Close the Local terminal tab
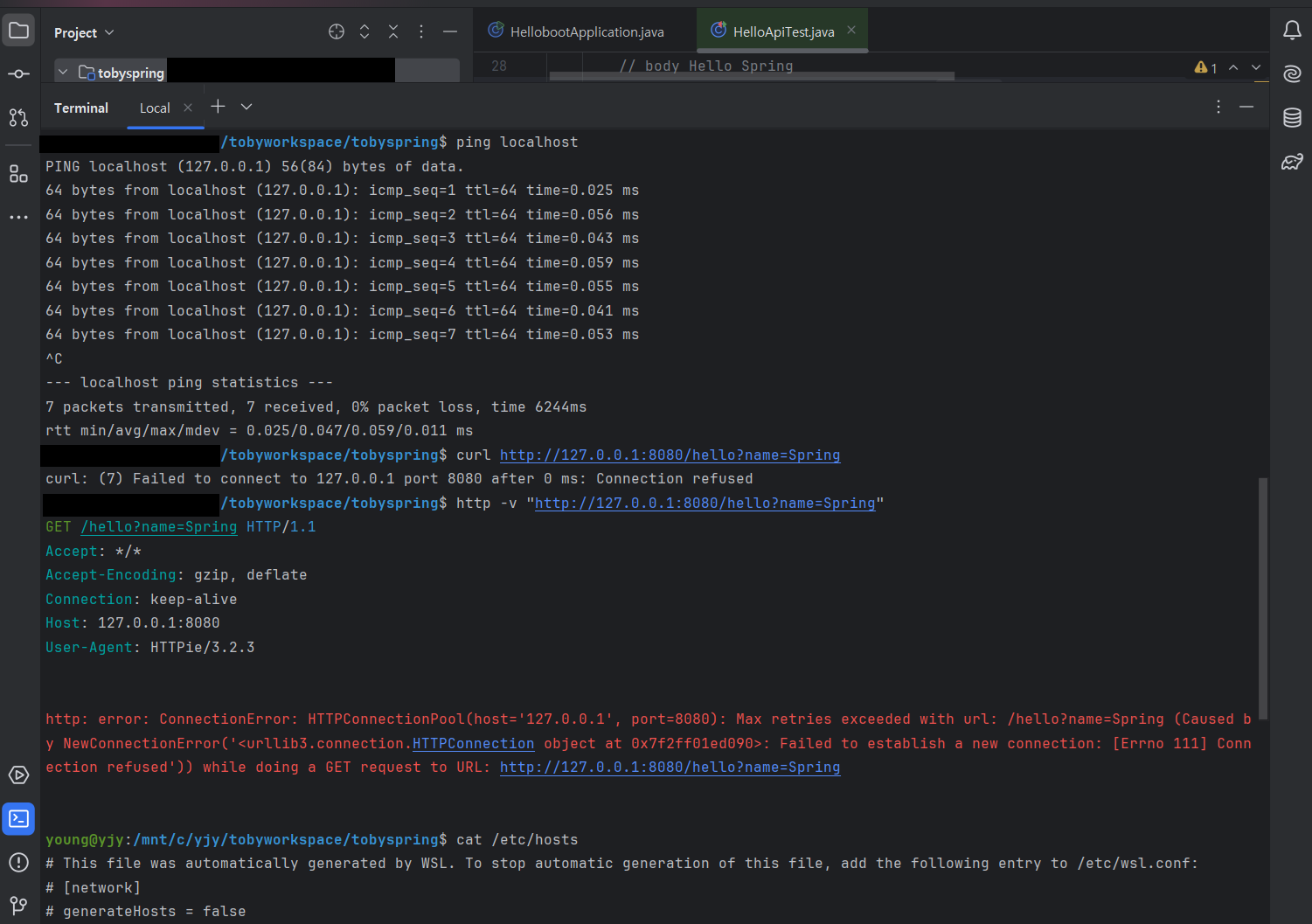 188,108
